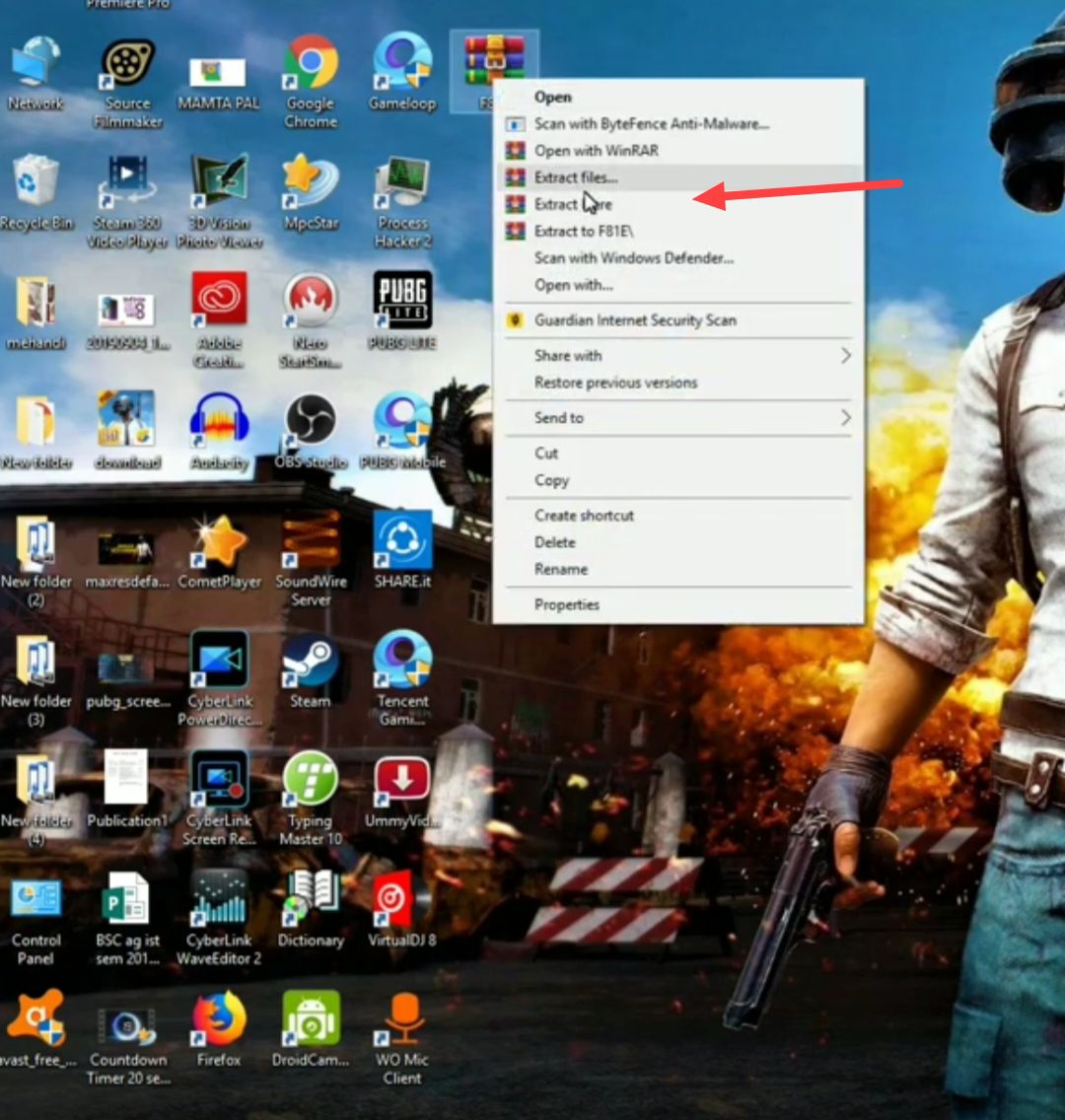This screenshot has width=1065, height=1120.
Task: Choose Extract files... in context menu
Action: pos(677,177)
